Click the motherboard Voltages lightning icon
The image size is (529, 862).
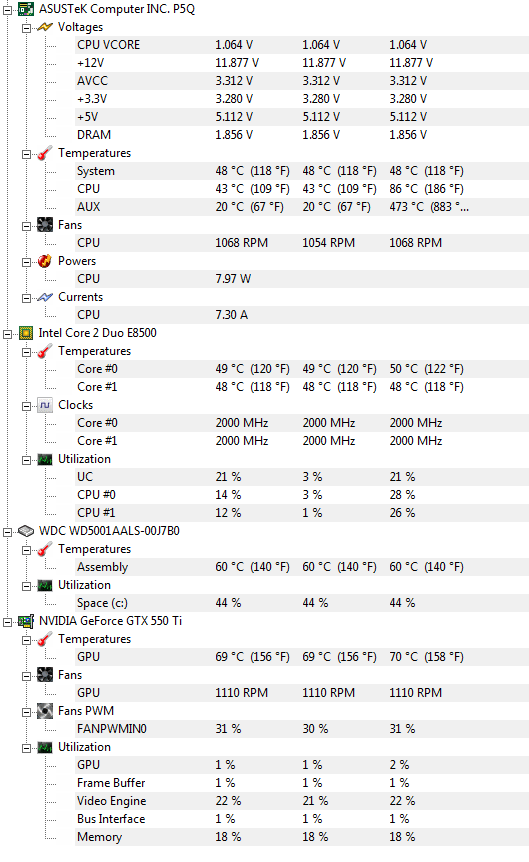click(45, 27)
